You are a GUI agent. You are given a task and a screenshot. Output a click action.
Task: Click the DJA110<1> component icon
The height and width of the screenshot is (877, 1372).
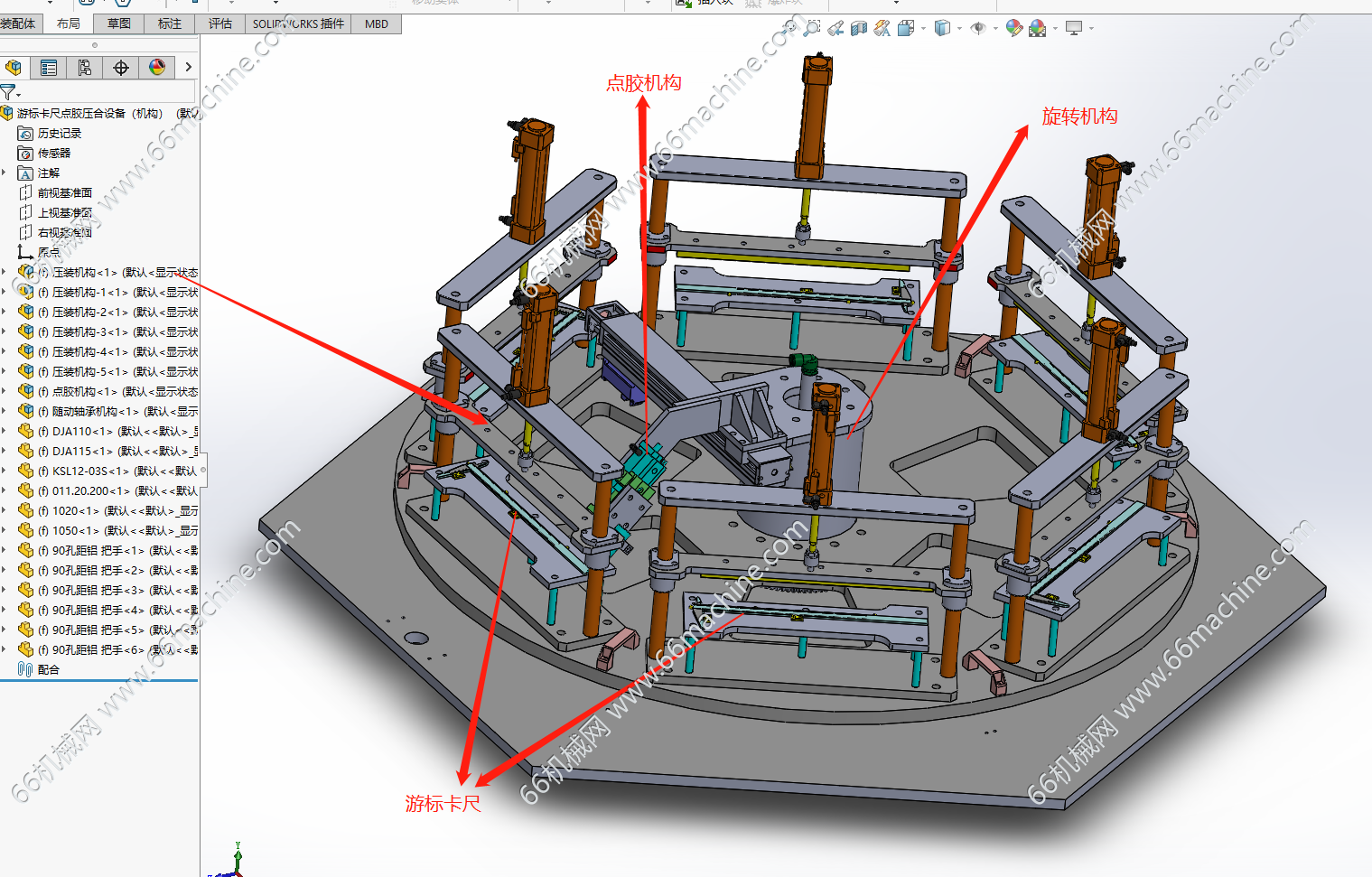point(26,431)
